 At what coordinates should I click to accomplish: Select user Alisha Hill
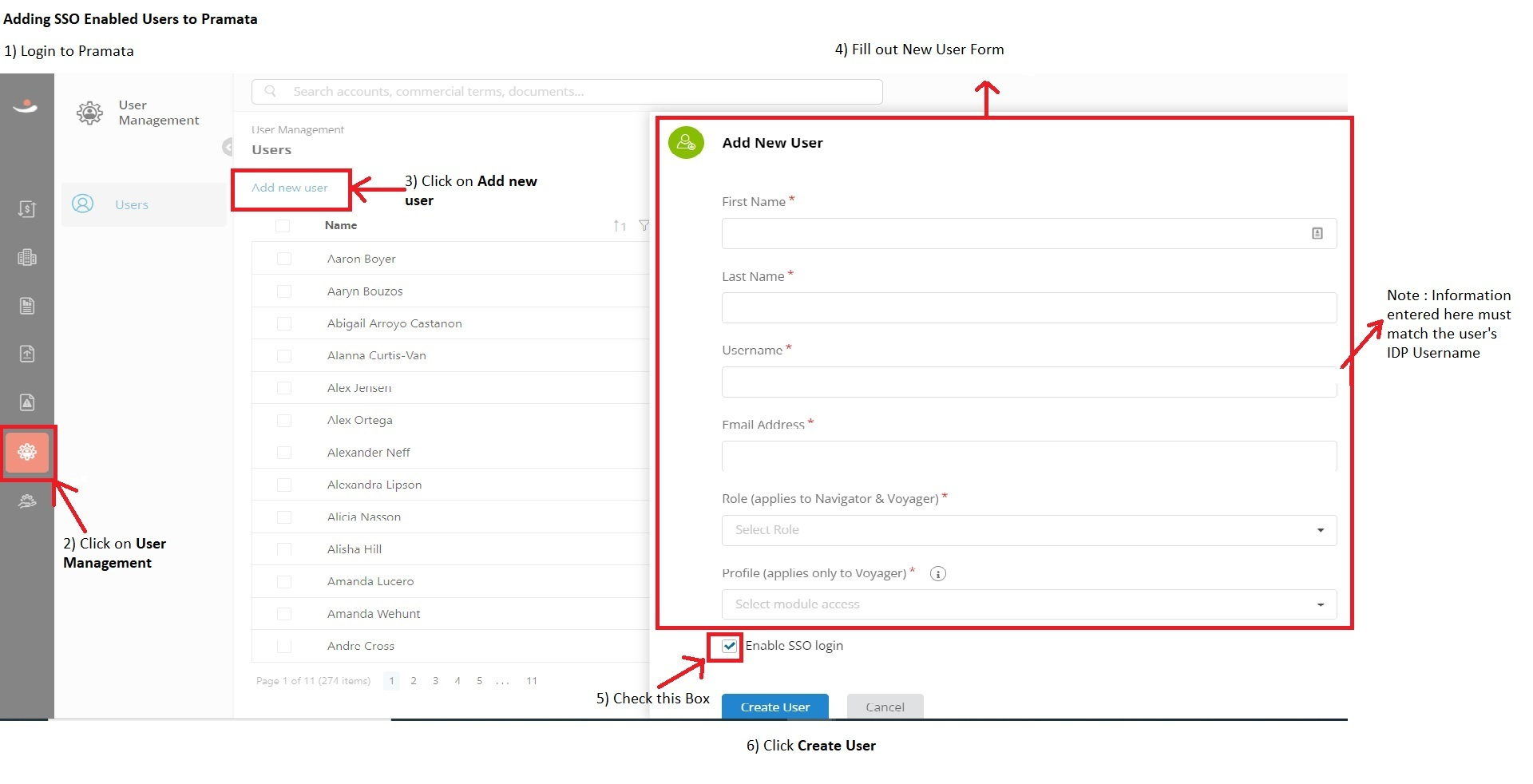tap(355, 549)
